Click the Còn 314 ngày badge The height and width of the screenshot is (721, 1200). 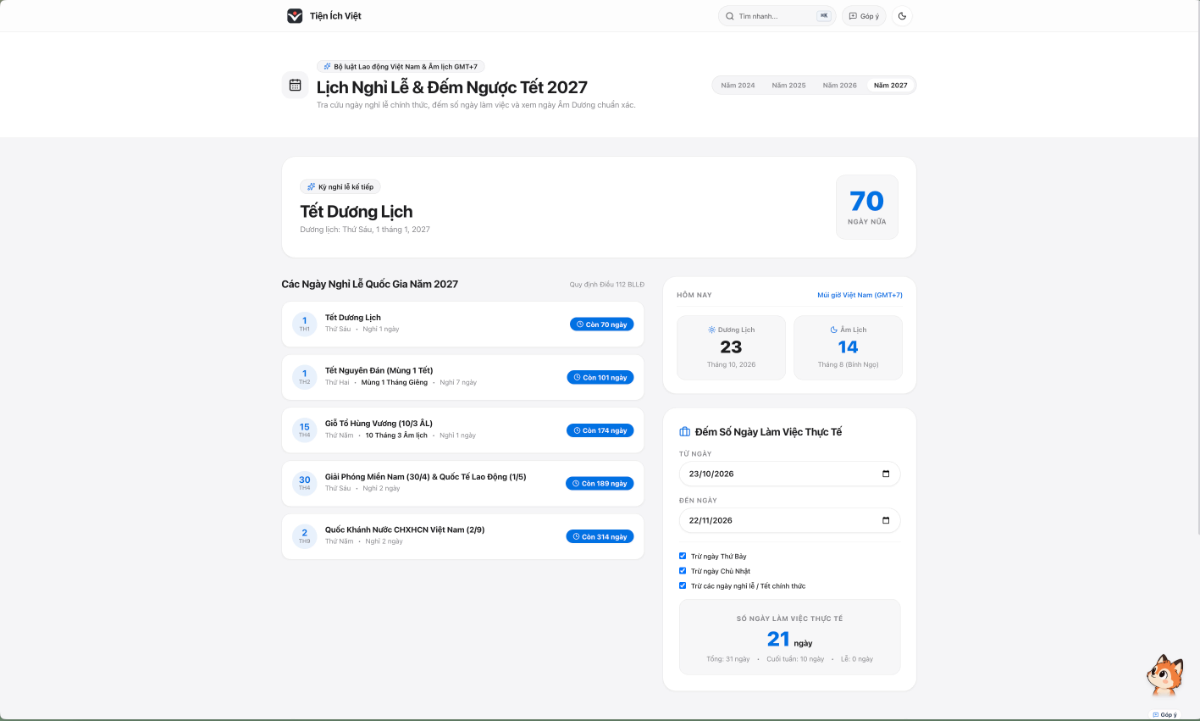[x=600, y=536]
